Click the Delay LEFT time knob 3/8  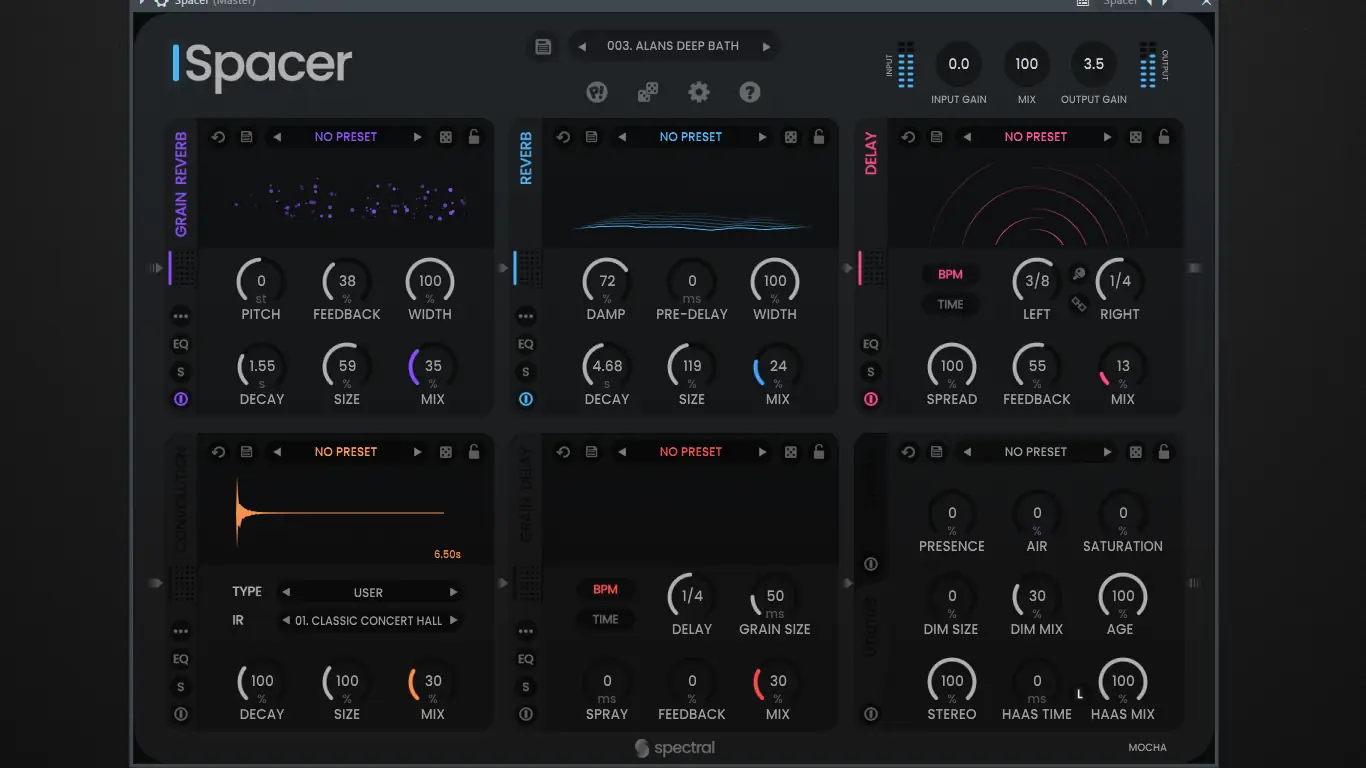coord(1037,282)
